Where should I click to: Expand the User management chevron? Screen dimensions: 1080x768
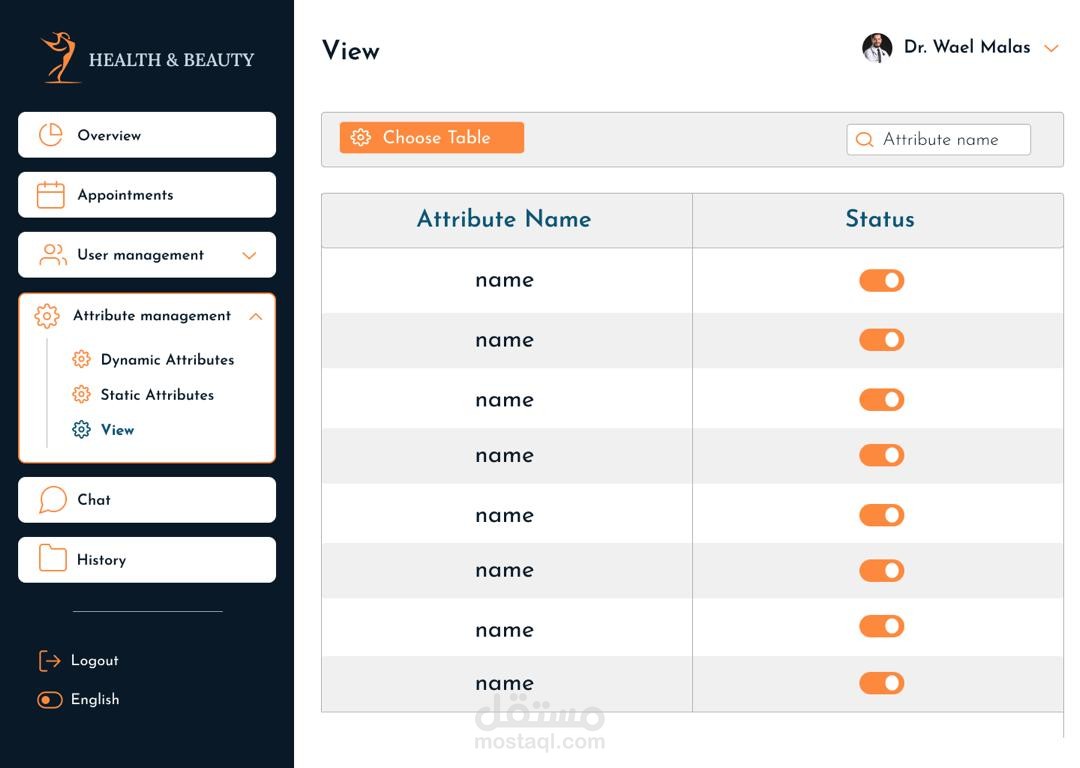pyautogui.click(x=249, y=256)
